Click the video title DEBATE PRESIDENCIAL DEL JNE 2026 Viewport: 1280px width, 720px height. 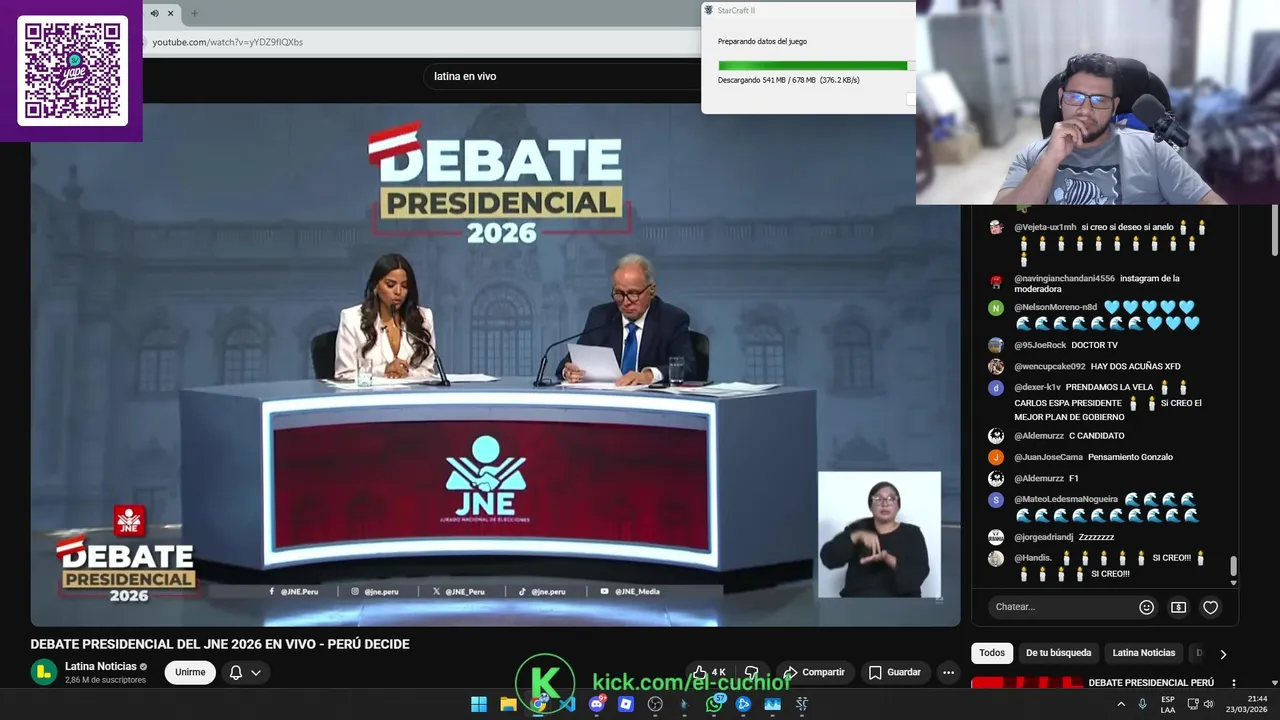220,644
